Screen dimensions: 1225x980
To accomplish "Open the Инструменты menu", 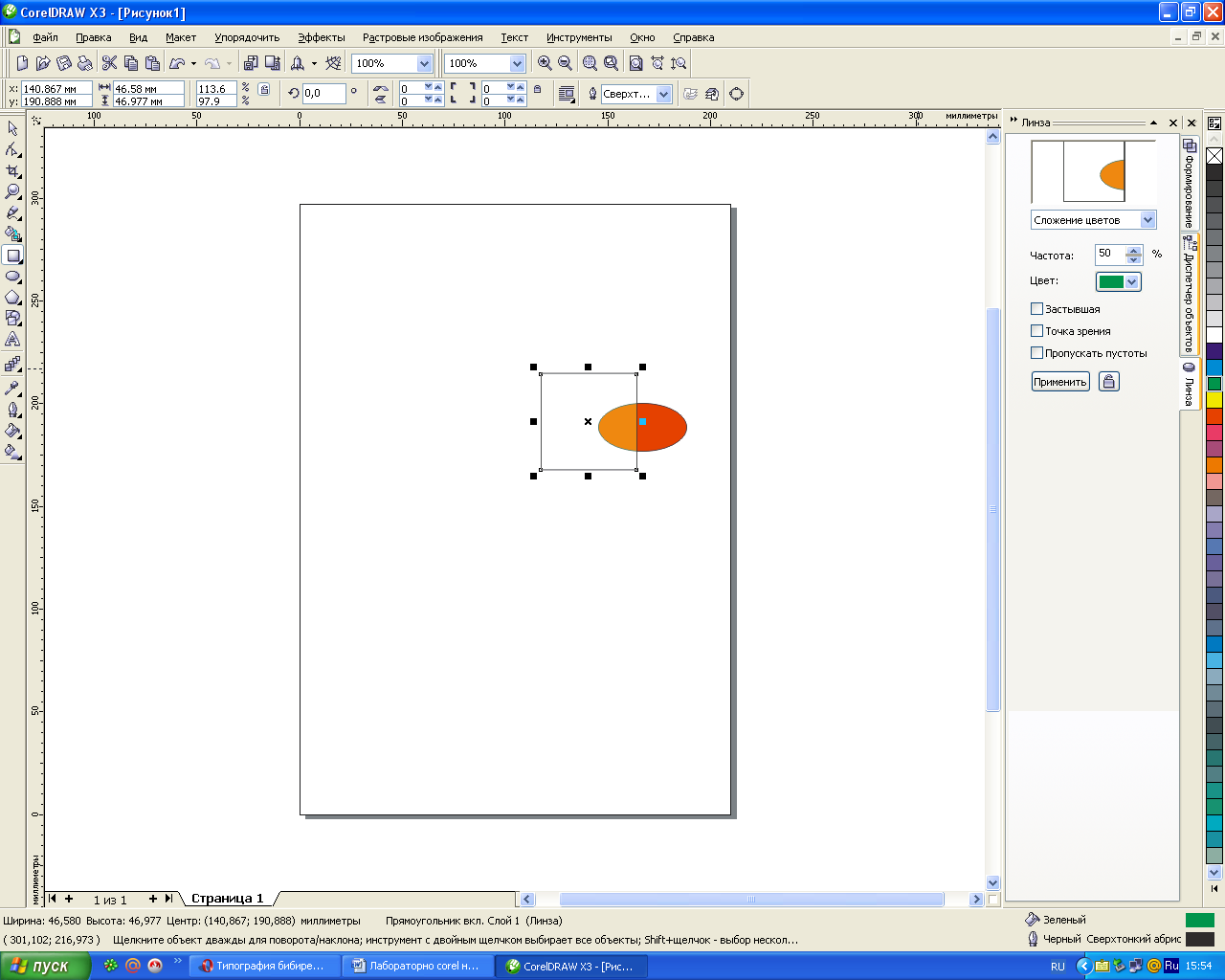I will [x=579, y=37].
